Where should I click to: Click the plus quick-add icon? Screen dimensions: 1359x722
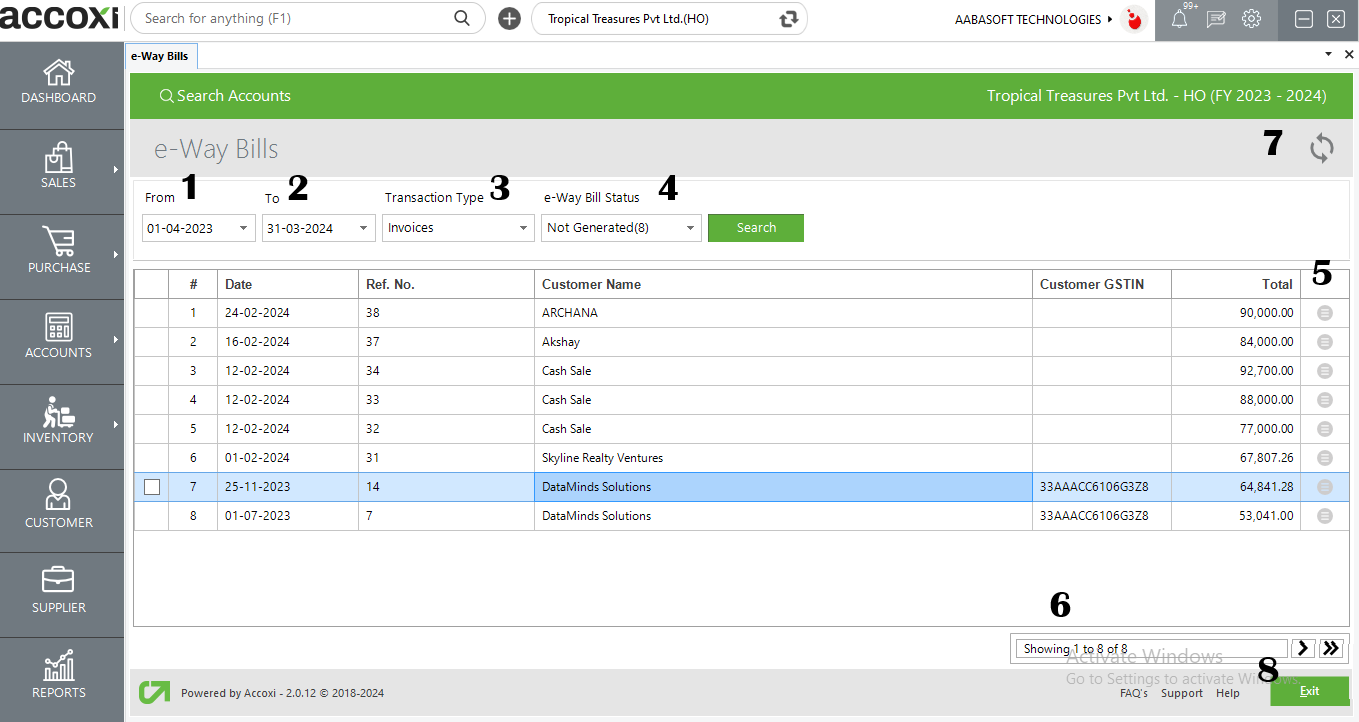509,19
